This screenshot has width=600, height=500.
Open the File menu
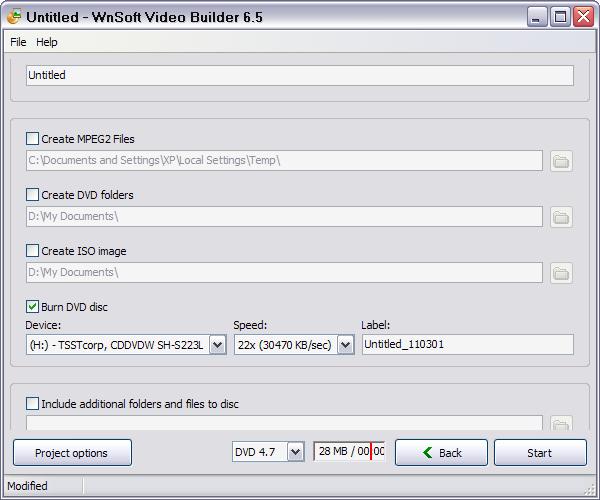pos(18,42)
